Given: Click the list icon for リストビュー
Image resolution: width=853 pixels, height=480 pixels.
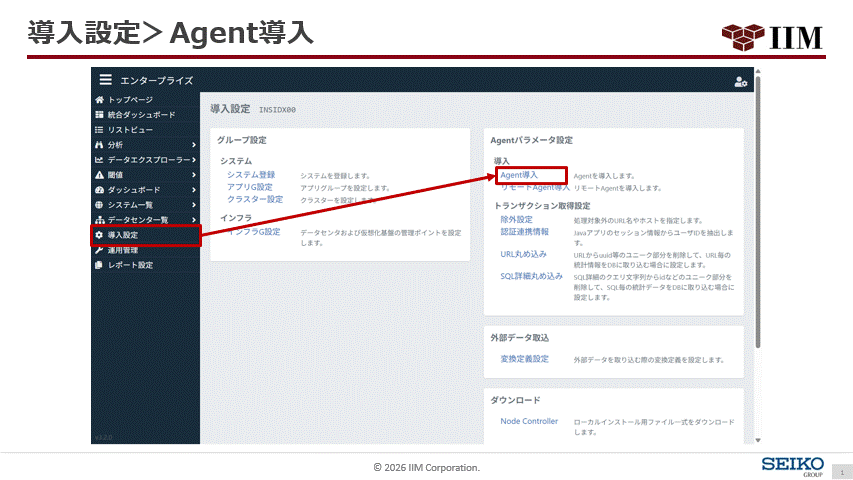Looking at the screenshot, I should [99, 130].
